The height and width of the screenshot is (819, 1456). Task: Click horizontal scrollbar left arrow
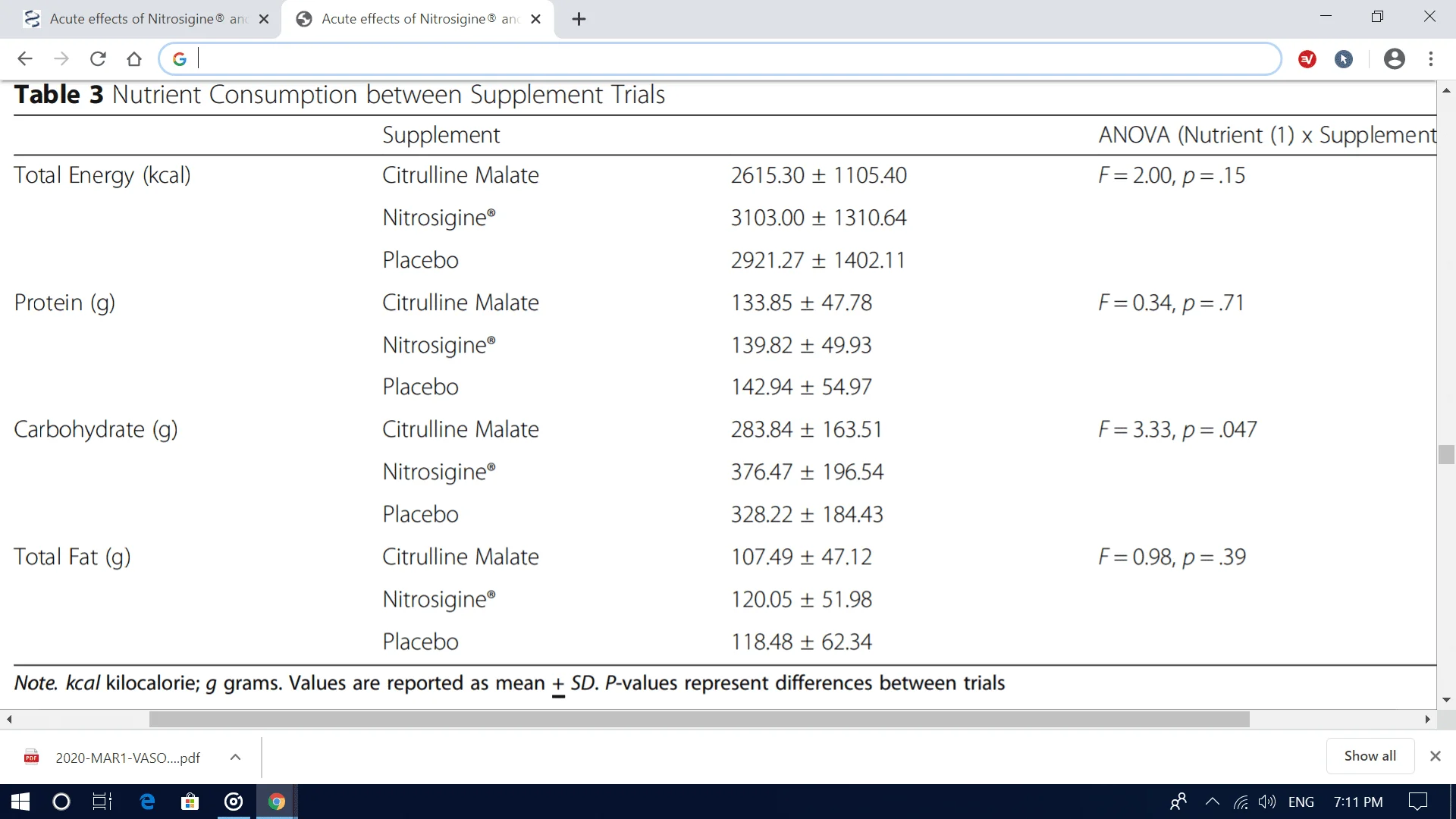(9, 719)
